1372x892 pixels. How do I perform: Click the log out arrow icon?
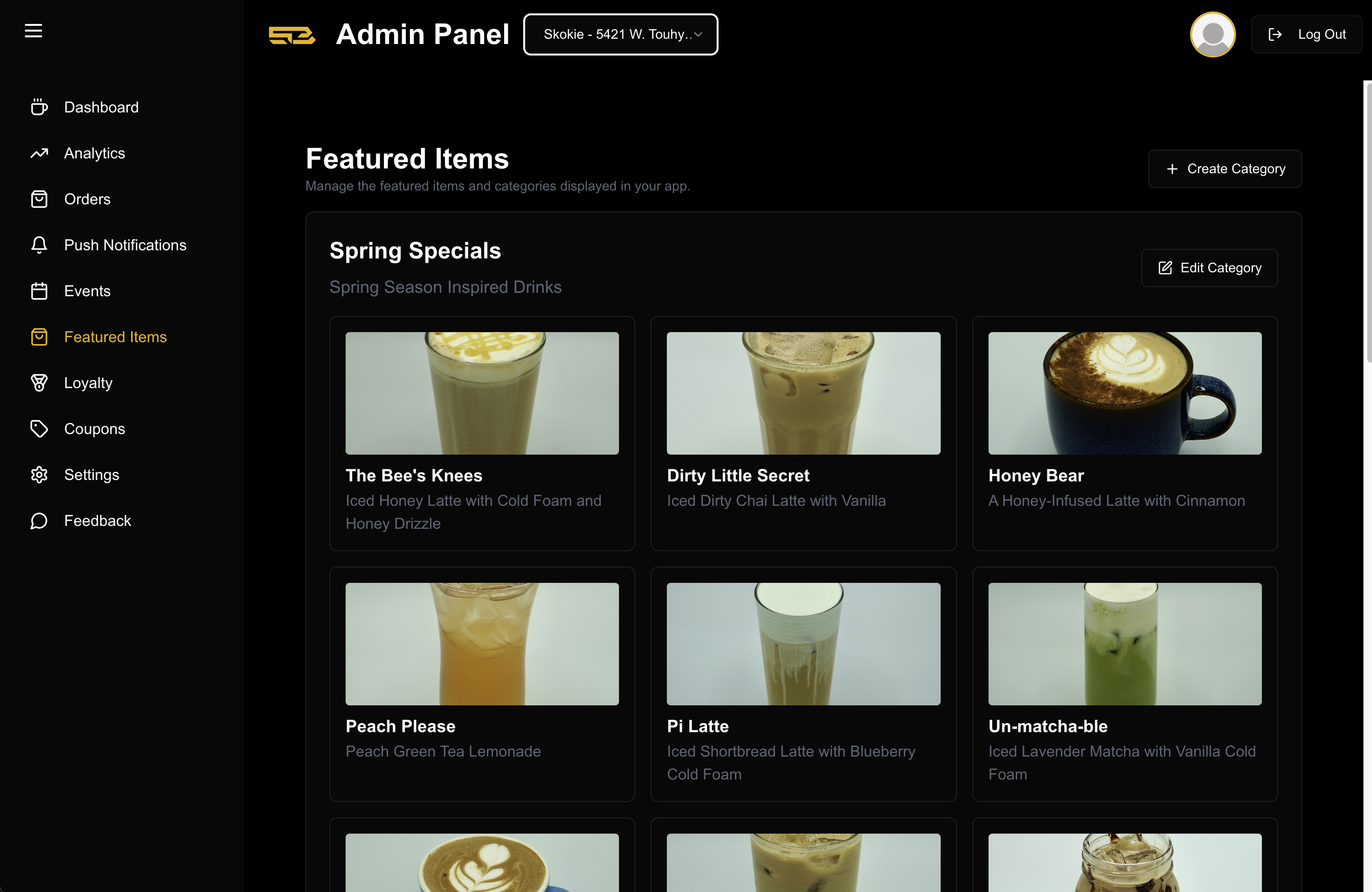[1275, 34]
